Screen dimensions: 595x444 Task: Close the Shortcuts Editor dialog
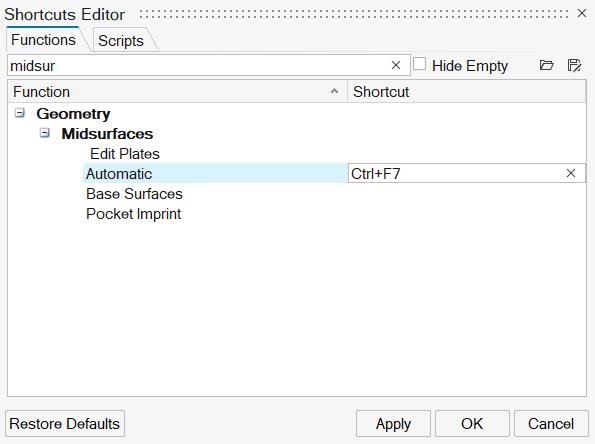tap(582, 13)
